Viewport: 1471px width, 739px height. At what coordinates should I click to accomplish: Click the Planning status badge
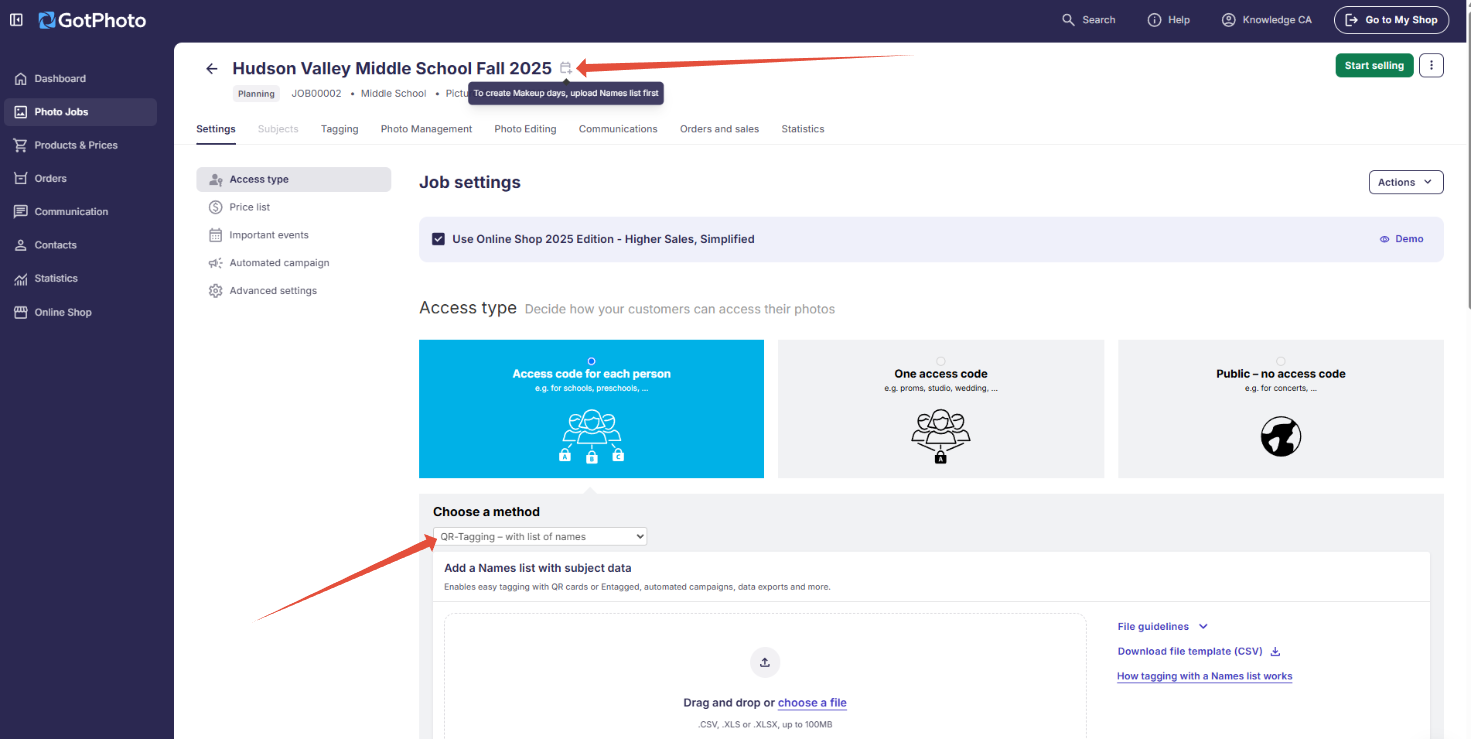coord(256,94)
